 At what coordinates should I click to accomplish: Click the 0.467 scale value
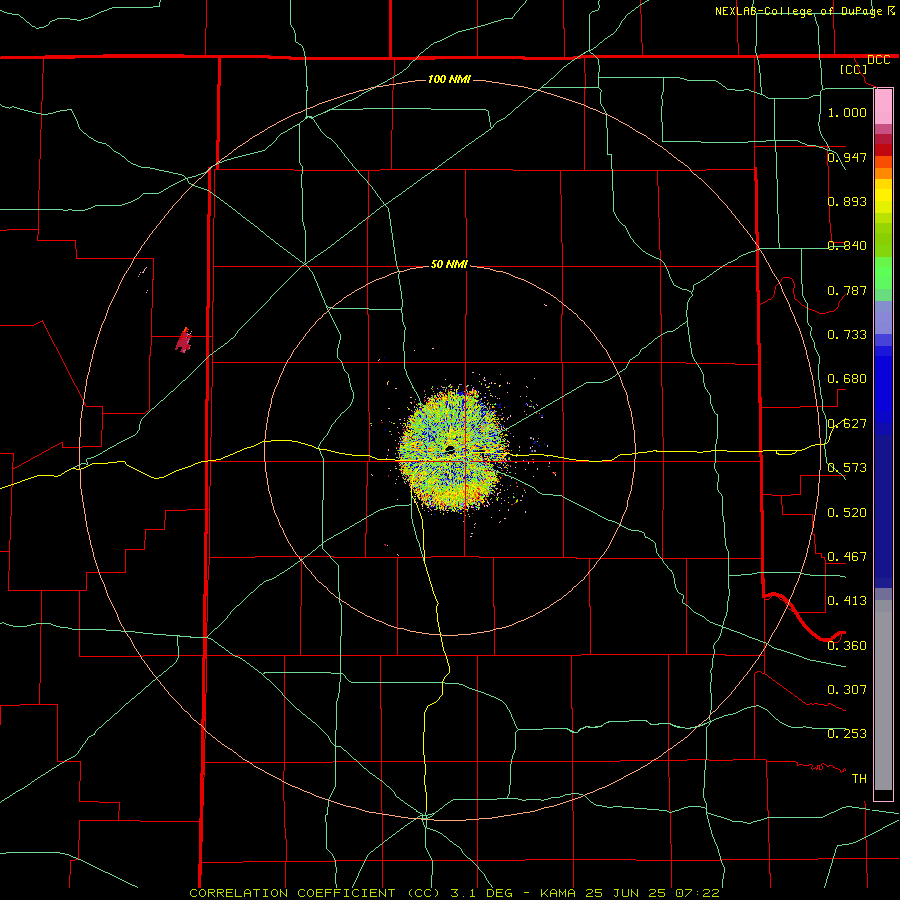(847, 557)
